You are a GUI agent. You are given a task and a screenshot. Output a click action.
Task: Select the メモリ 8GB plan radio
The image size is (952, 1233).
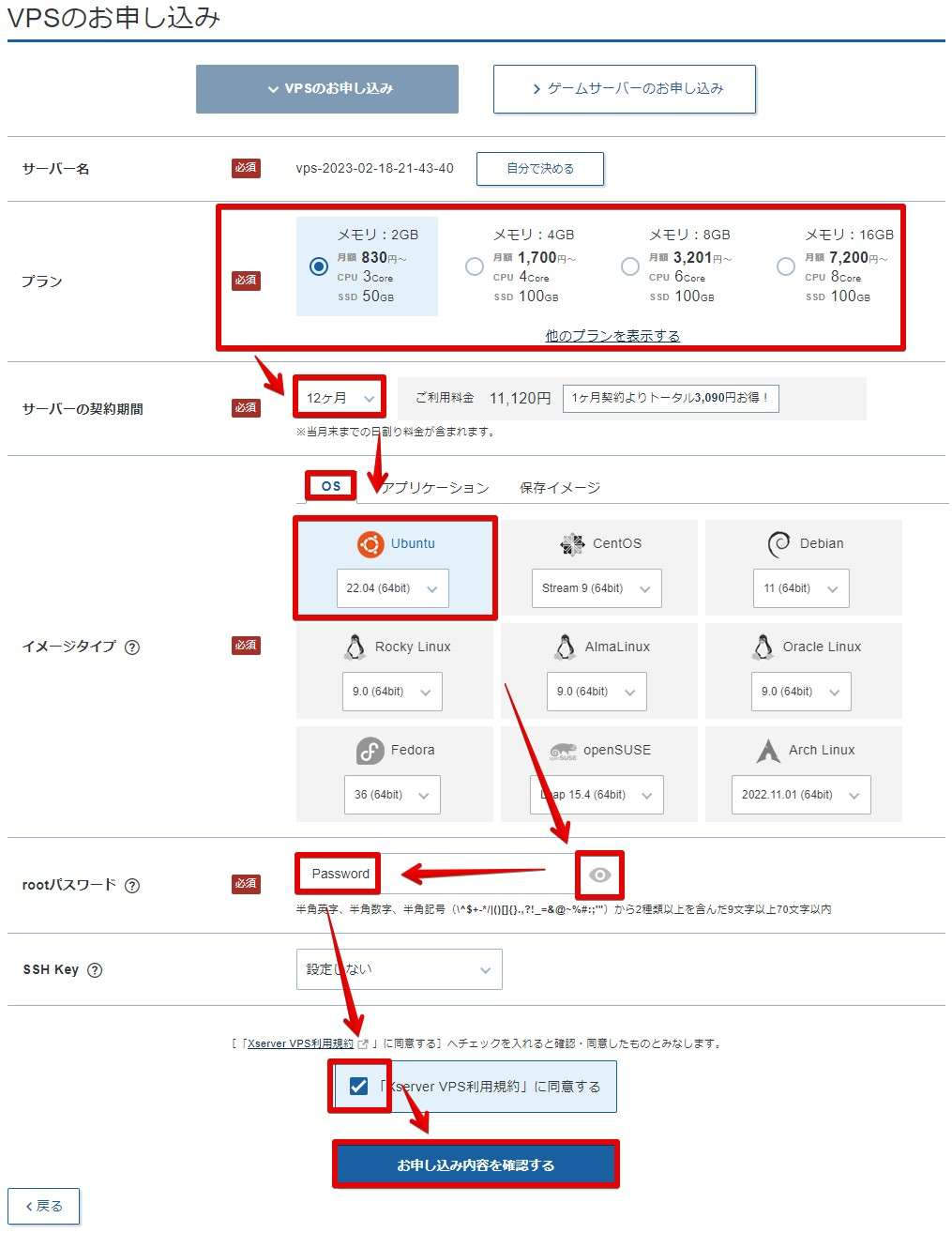[630, 266]
